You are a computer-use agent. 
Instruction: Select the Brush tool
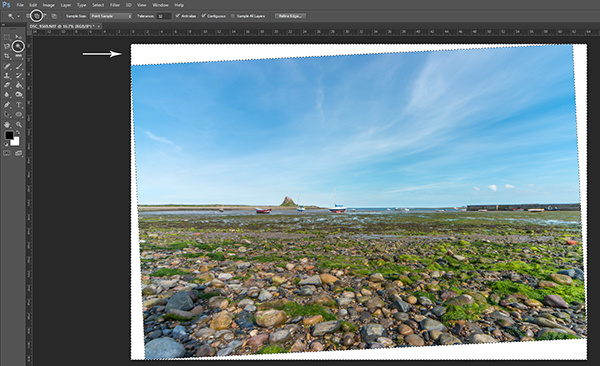coord(18,66)
